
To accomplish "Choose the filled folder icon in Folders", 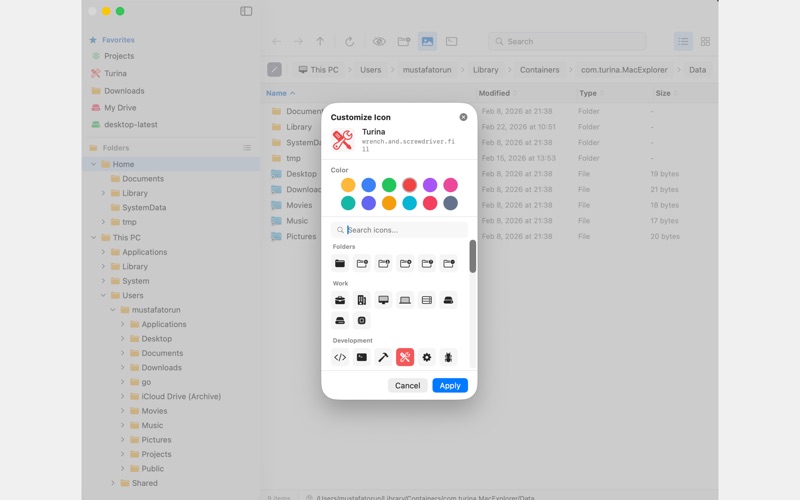I will (x=340, y=263).
